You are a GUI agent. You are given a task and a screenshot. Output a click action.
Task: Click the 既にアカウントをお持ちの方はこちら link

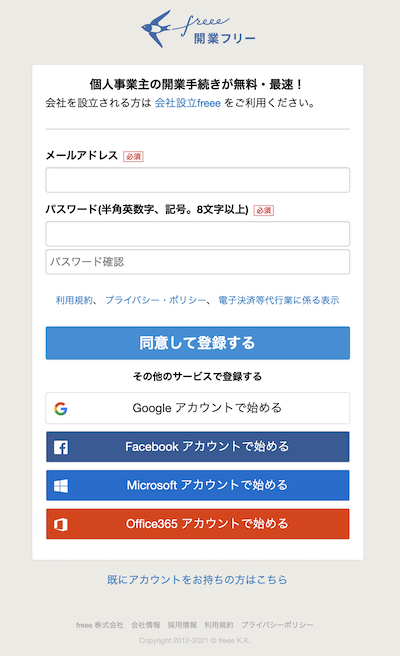pyautogui.click(x=197, y=579)
